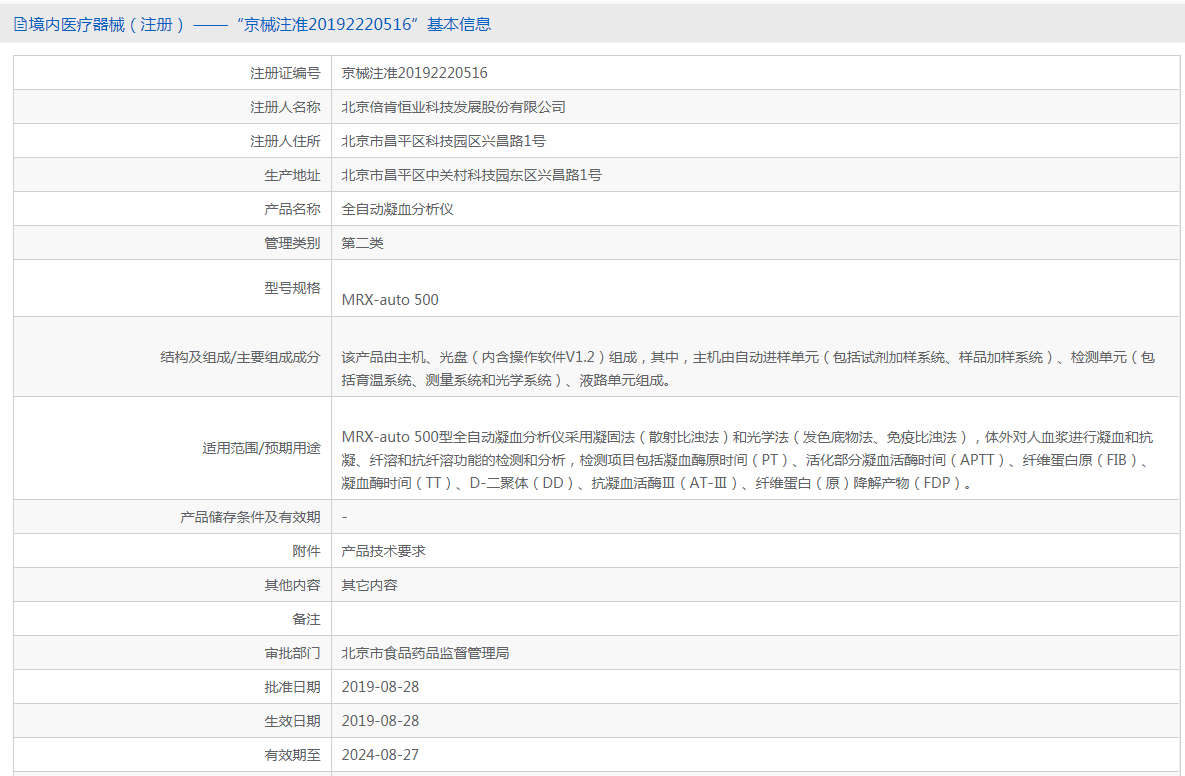Select registrant name 北京倍肯恒业科技发展股份有限公司
The width and height of the screenshot is (1185, 776).
(453, 107)
